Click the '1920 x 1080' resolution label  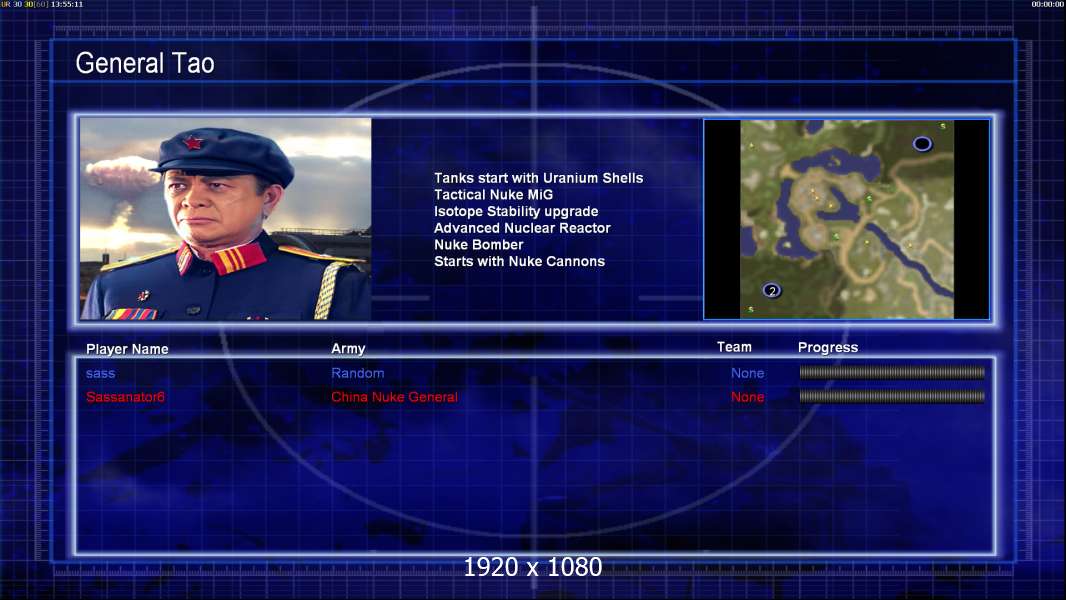pos(533,567)
